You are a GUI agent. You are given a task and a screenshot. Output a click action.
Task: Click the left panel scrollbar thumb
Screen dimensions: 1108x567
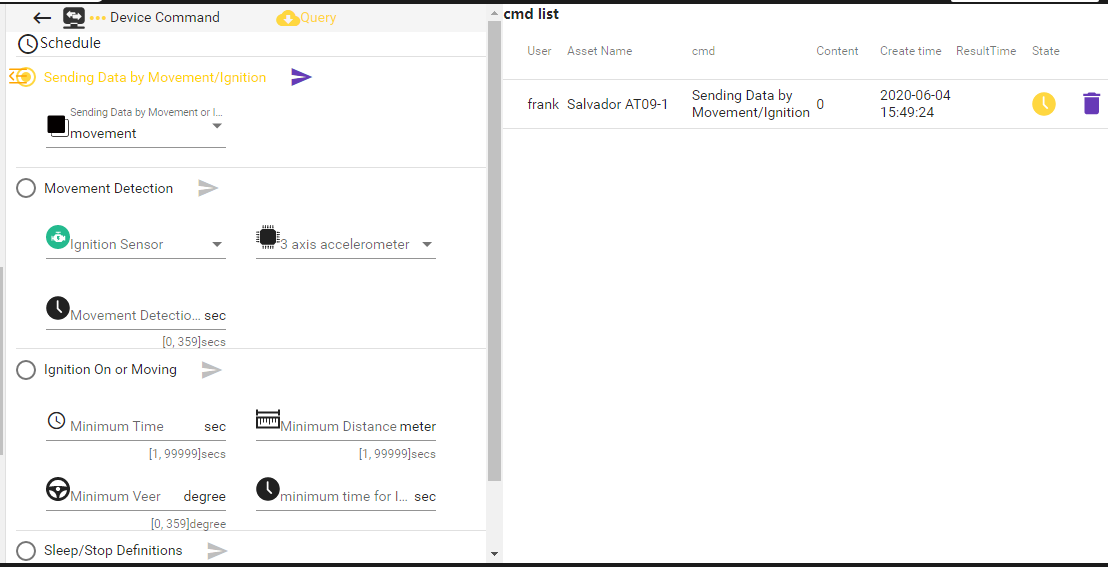(494, 250)
